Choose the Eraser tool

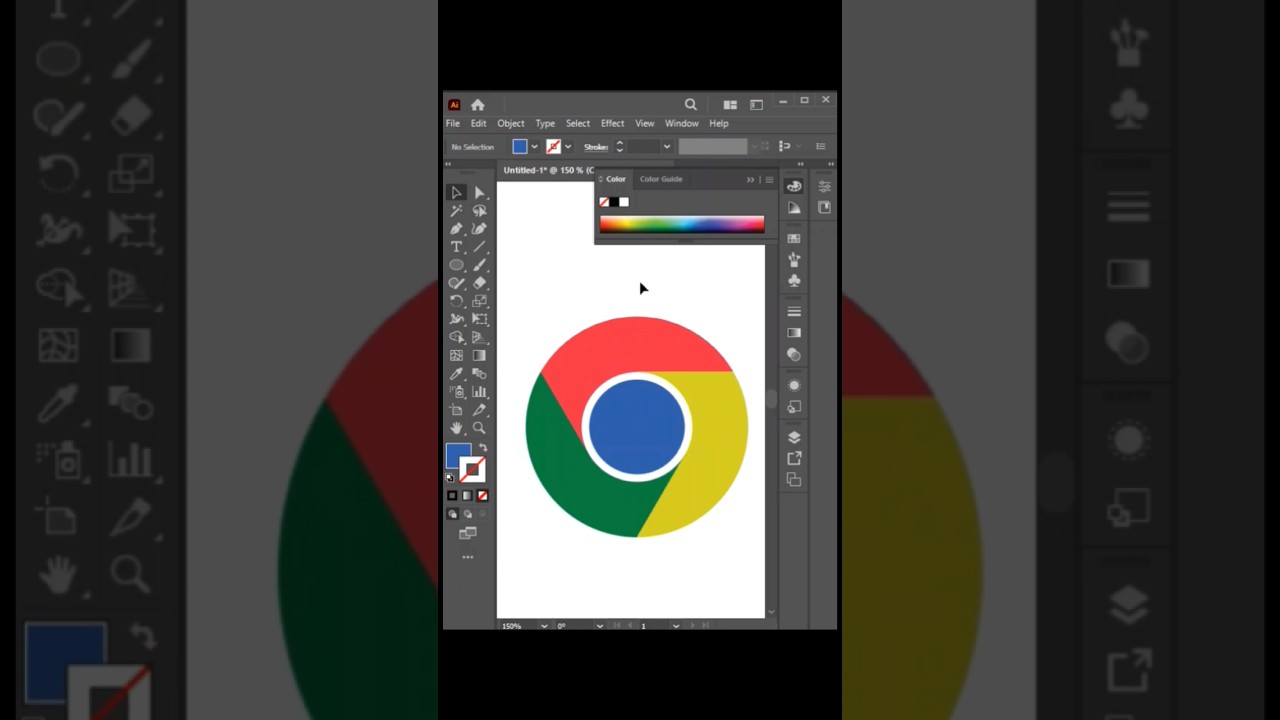tap(479, 283)
